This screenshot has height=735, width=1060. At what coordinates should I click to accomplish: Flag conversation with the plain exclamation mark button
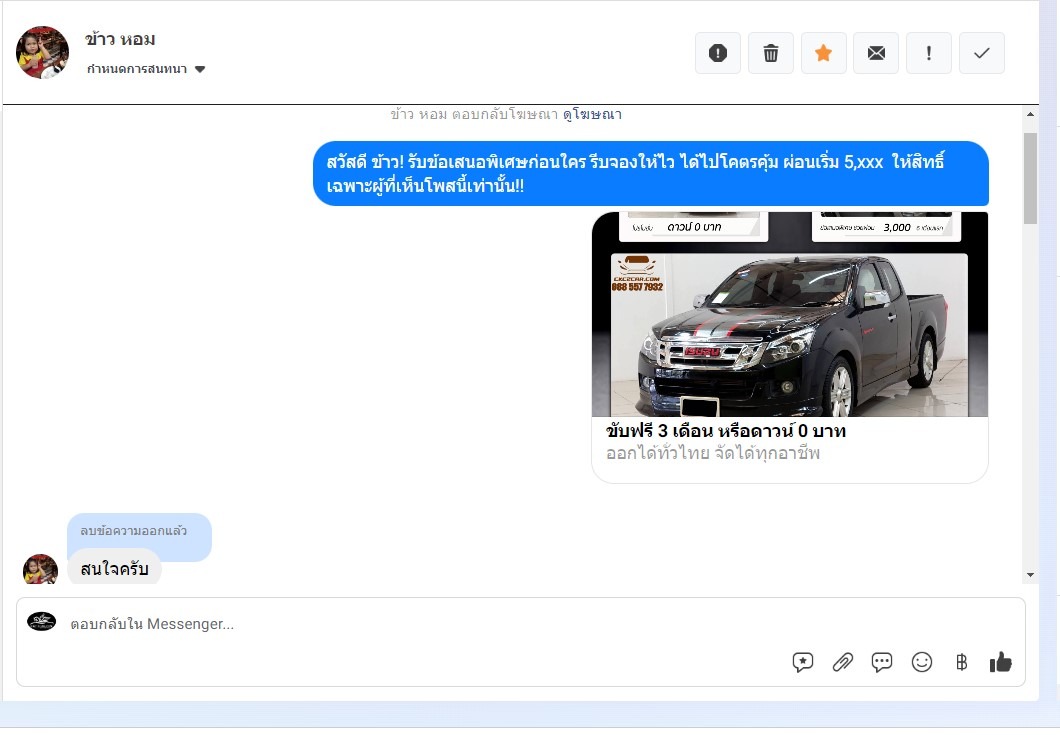click(x=928, y=53)
